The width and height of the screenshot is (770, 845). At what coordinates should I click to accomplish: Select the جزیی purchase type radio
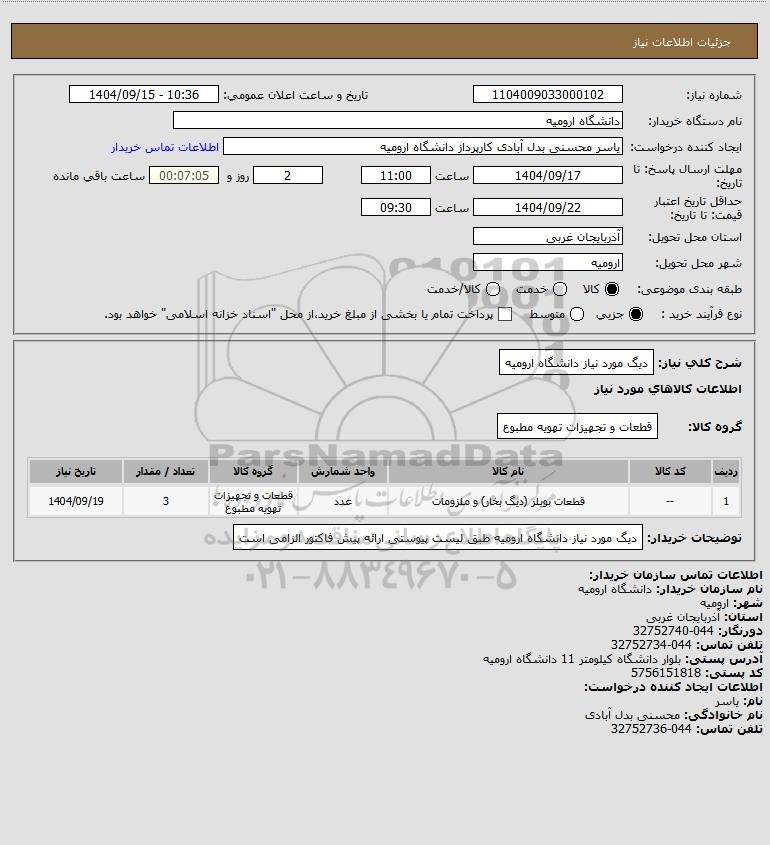click(x=636, y=314)
